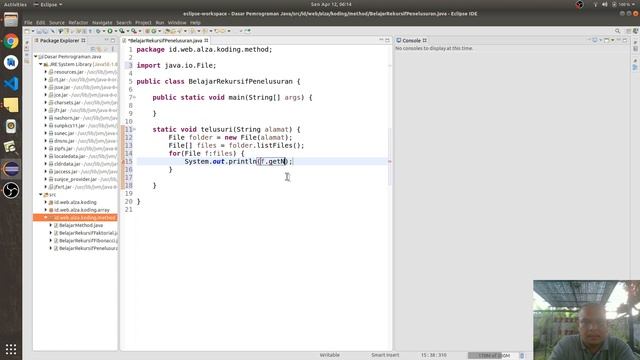640x360 pixels.
Task: Expand the BelajarMethod.java node
Action: point(51,225)
